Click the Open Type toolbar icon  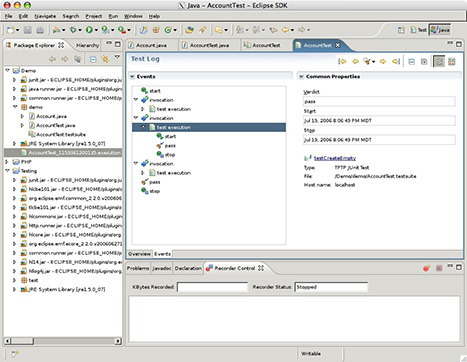click(189, 30)
